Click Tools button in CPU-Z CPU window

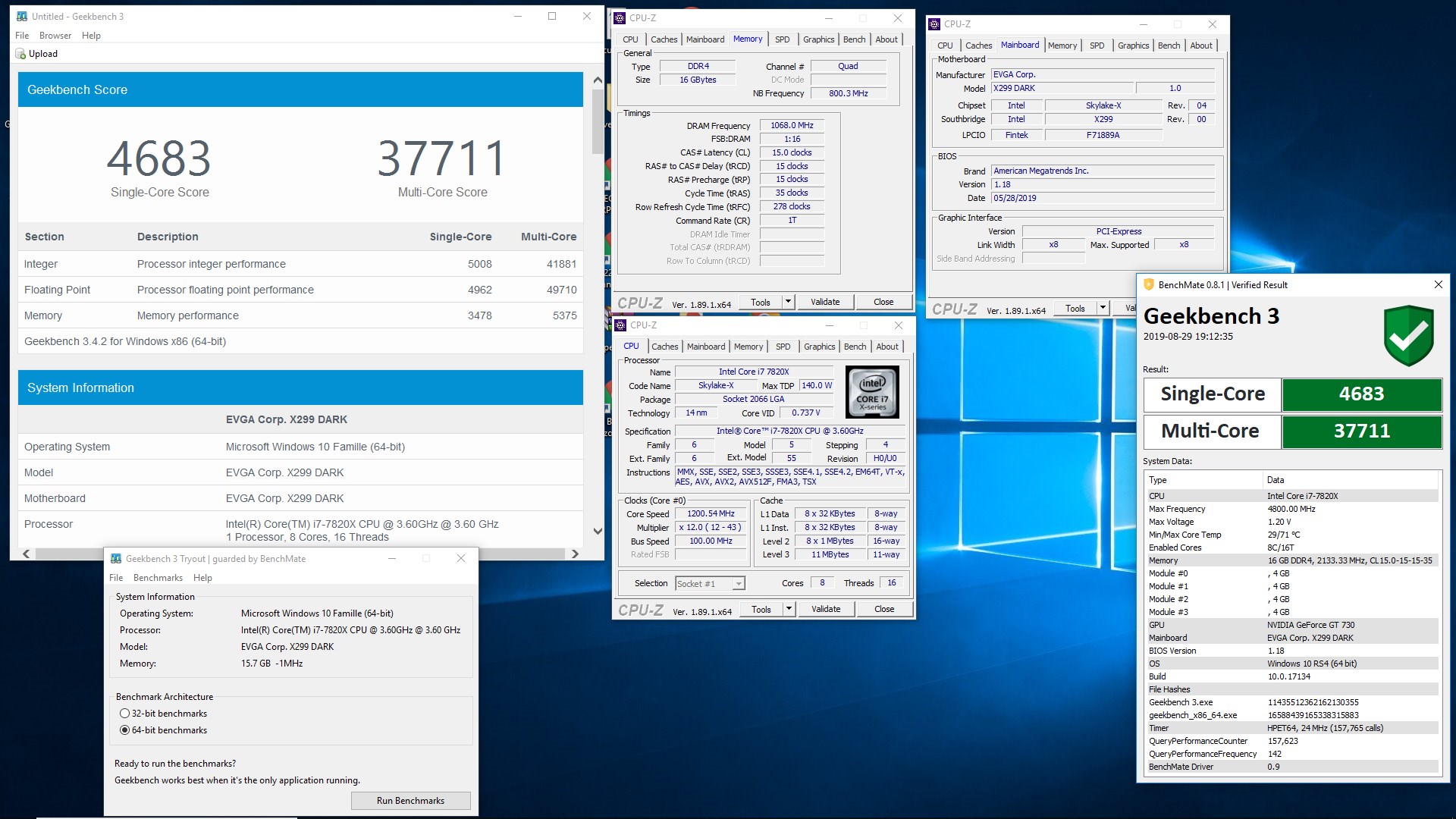point(761,609)
